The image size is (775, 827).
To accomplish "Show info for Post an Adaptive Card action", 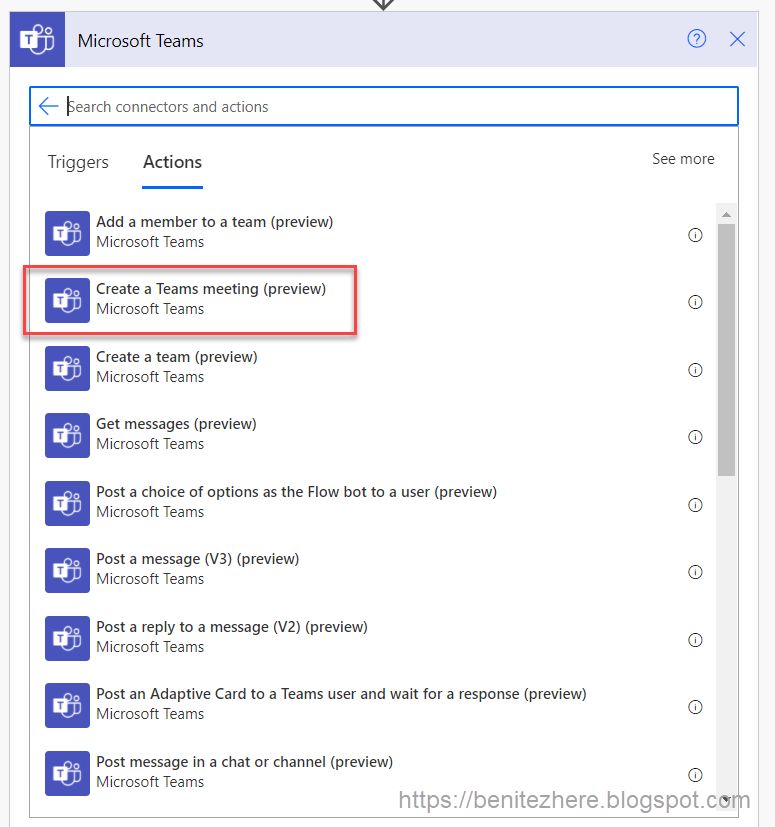I will pyautogui.click(x=695, y=707).
